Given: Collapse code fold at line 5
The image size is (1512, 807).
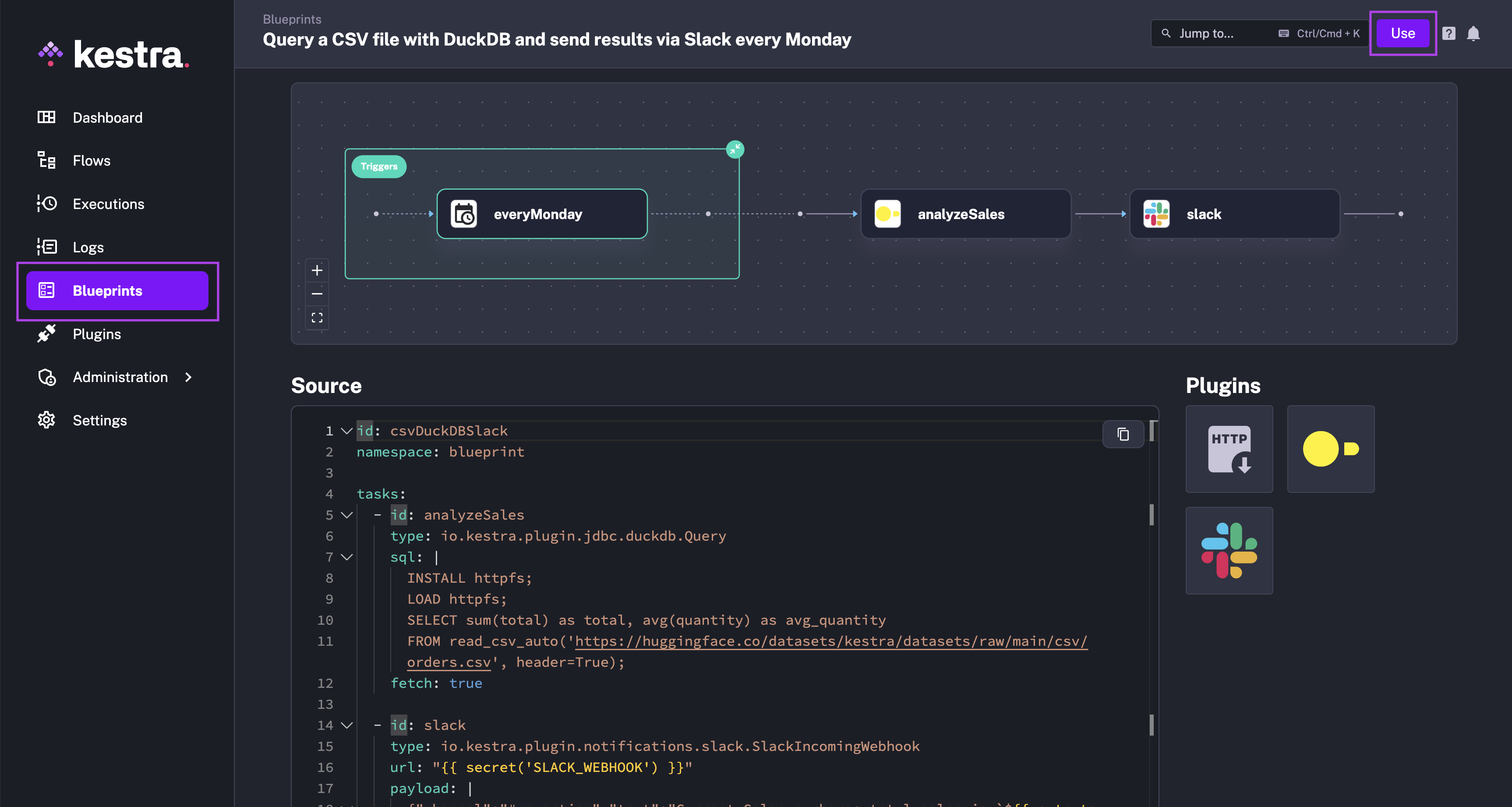Looking at the screenshot, I should tap(346, 515).
